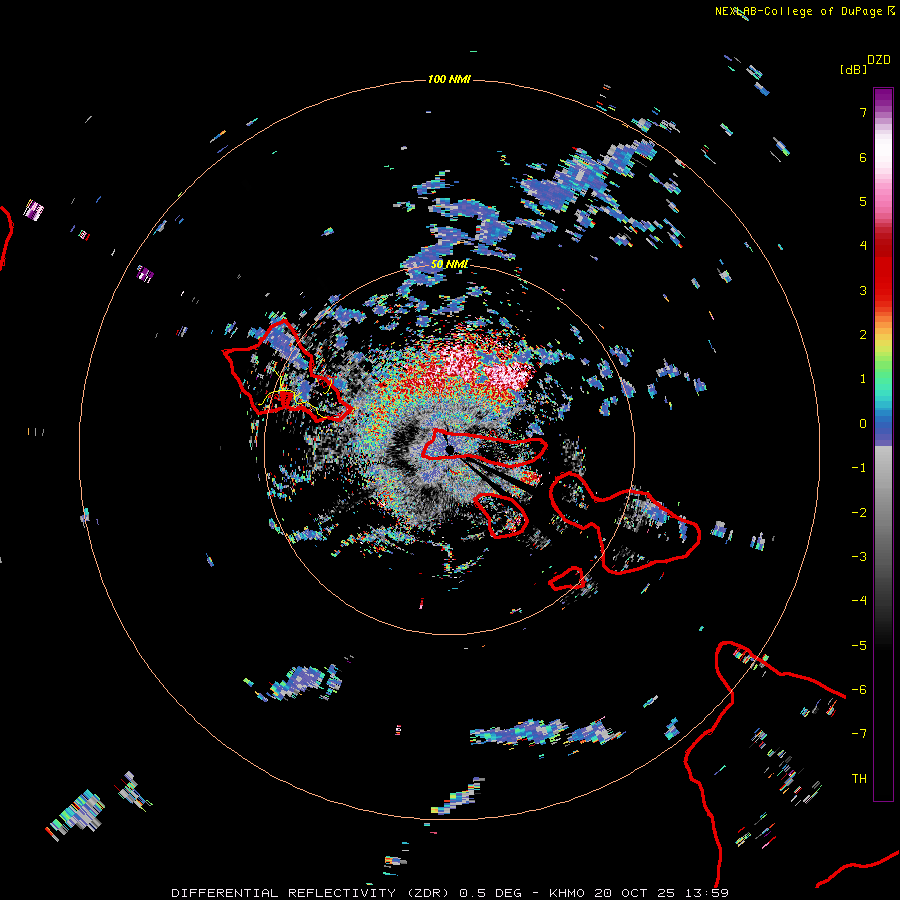Click the '4' value on the color scale
Viewport: 900px width, 900px height.
[x=863, y=246]
